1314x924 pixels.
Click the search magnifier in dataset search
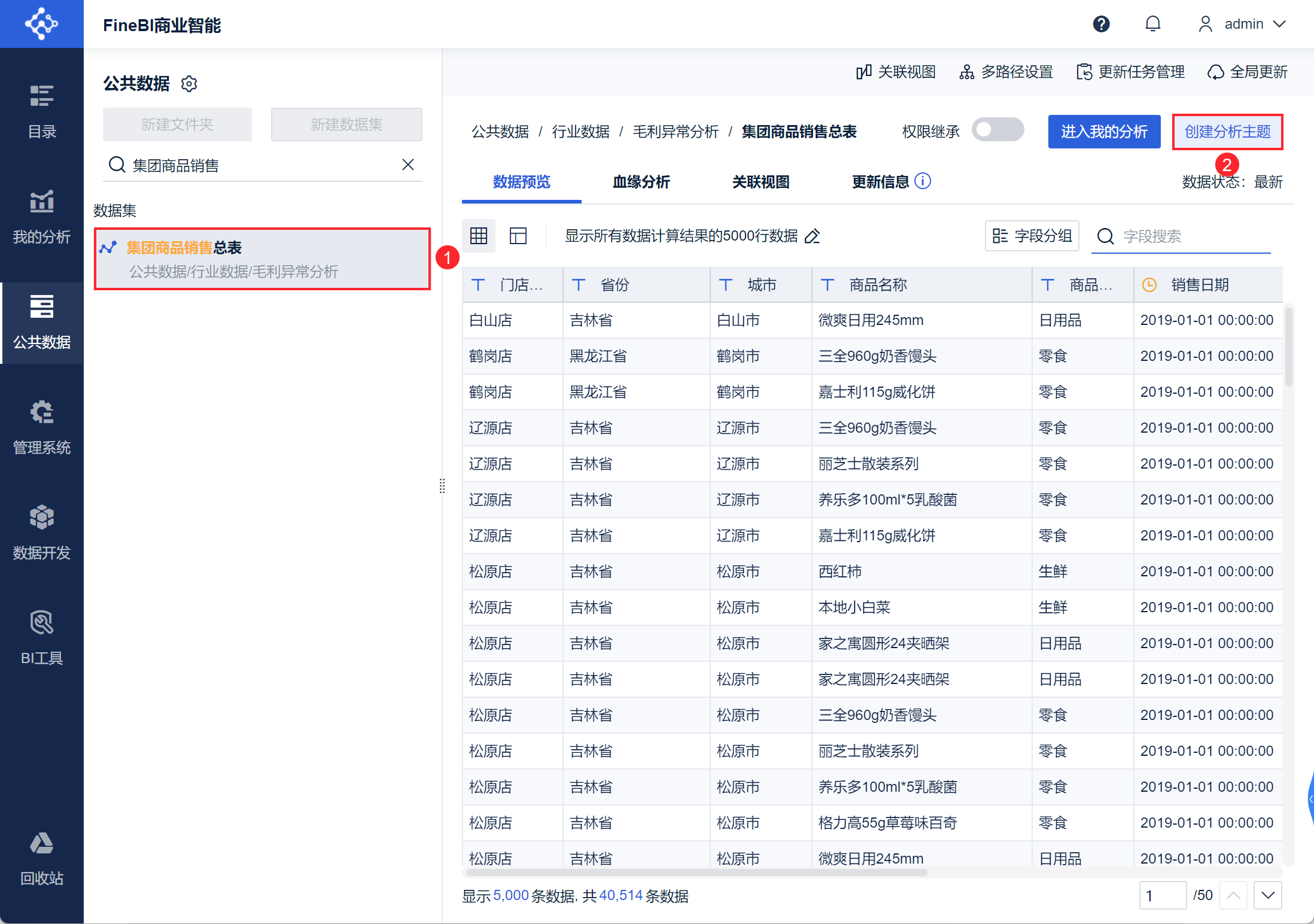(x=117, y=165)
